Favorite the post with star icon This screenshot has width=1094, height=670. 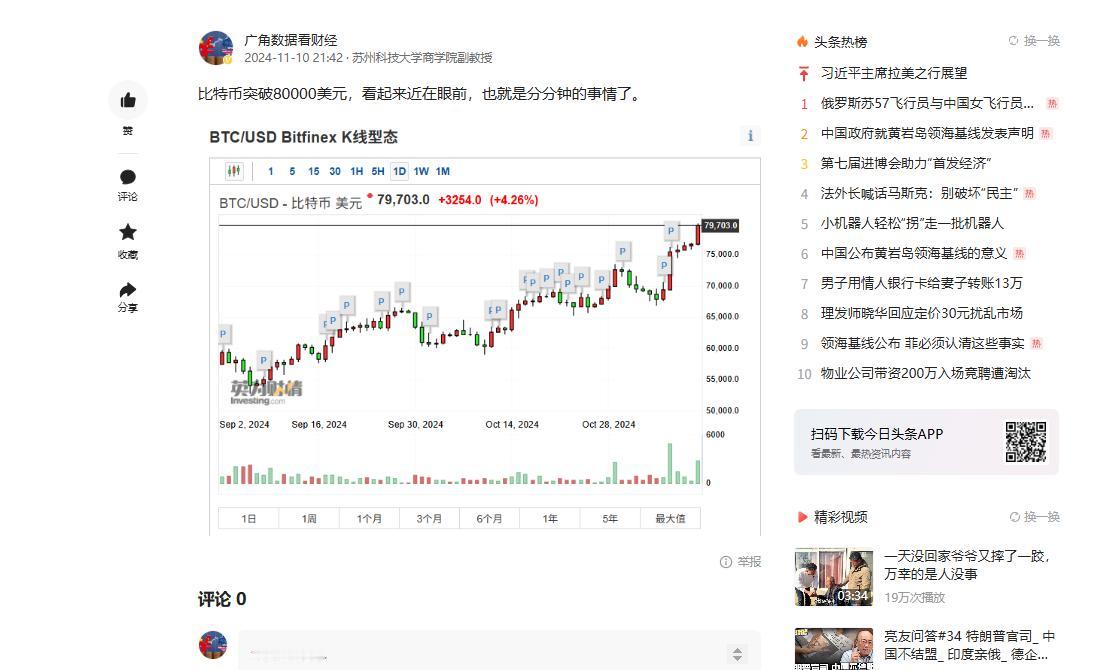[128, 232]
